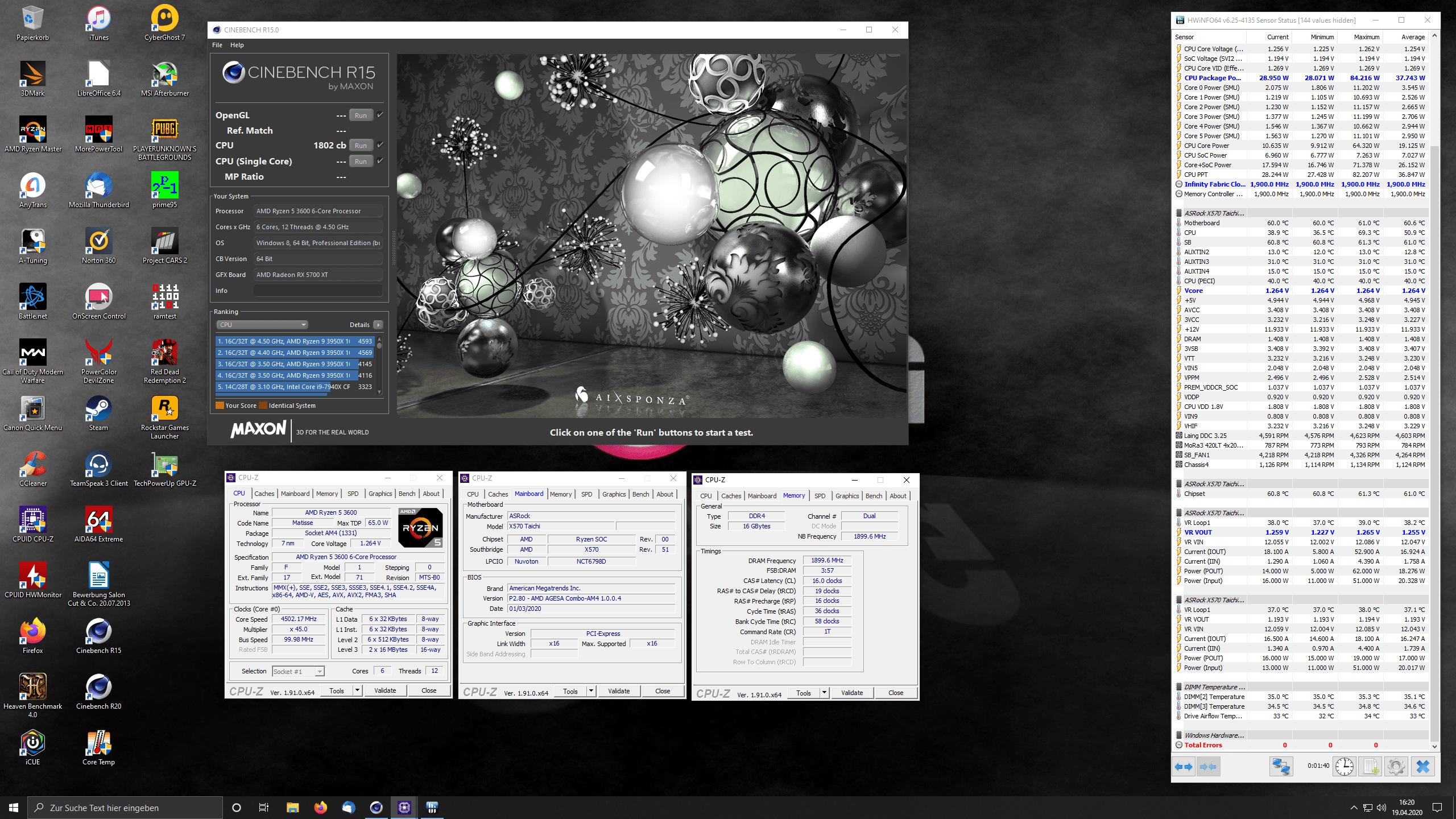This screenshot has width=1456, height=819.
Task: Open Task View on the taskbar
Action: click(264, 808)
